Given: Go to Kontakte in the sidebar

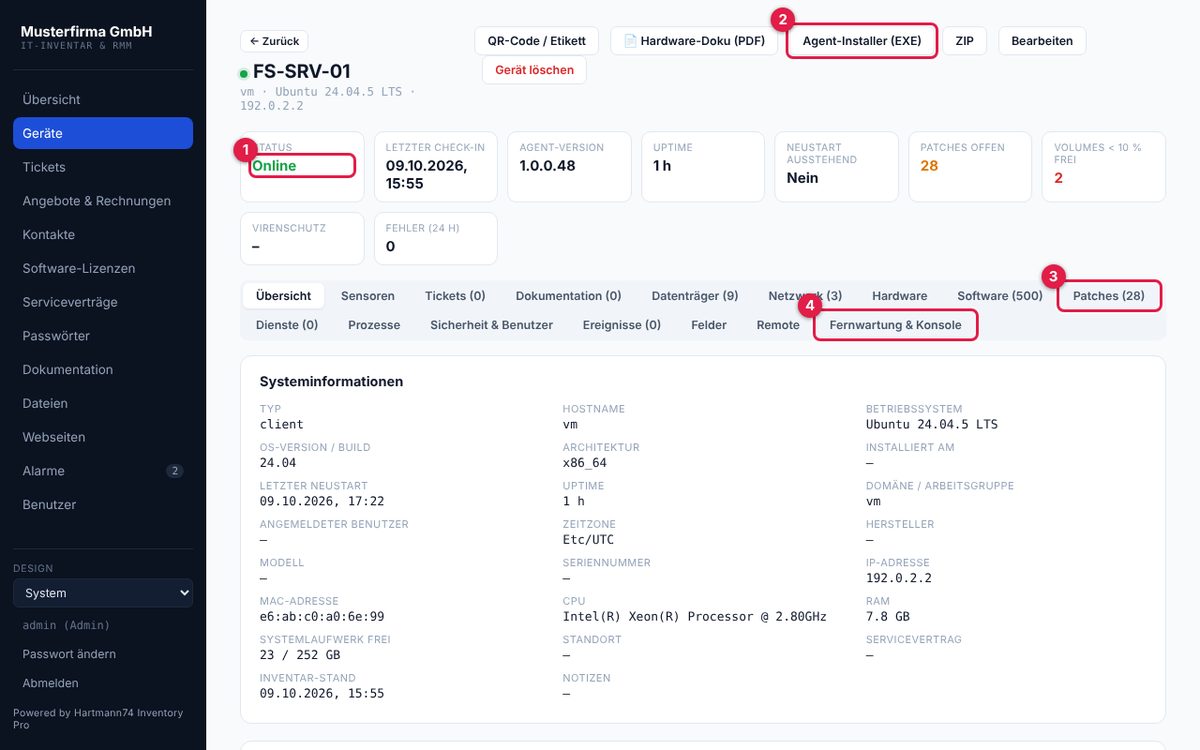Looking at the screenshot, I should [103, 235].
